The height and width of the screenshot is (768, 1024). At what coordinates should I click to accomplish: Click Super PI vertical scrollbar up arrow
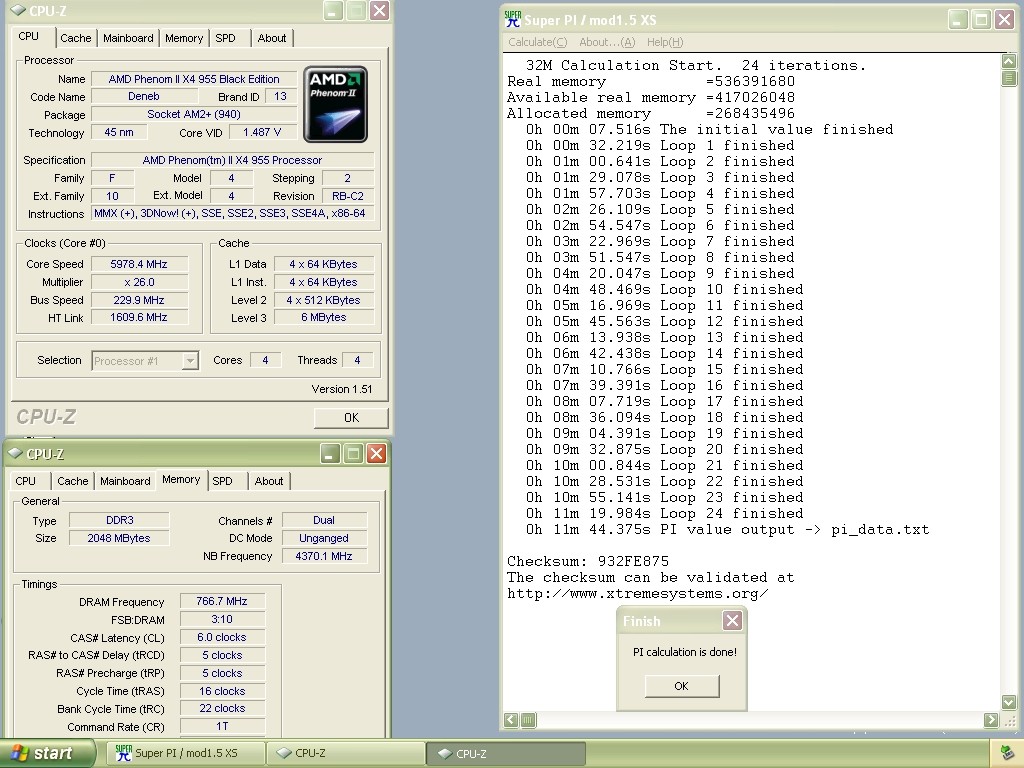pos(1009,61)
